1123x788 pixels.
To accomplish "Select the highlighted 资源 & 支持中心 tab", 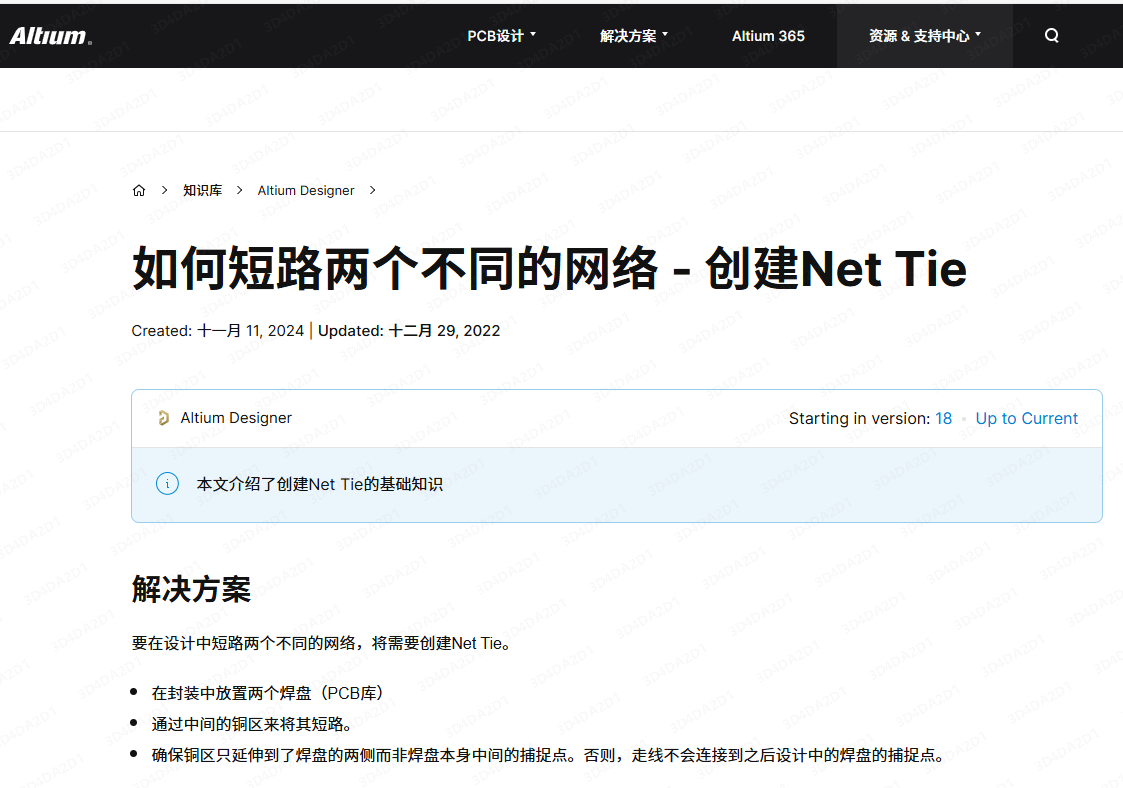I will coord(924,35).
